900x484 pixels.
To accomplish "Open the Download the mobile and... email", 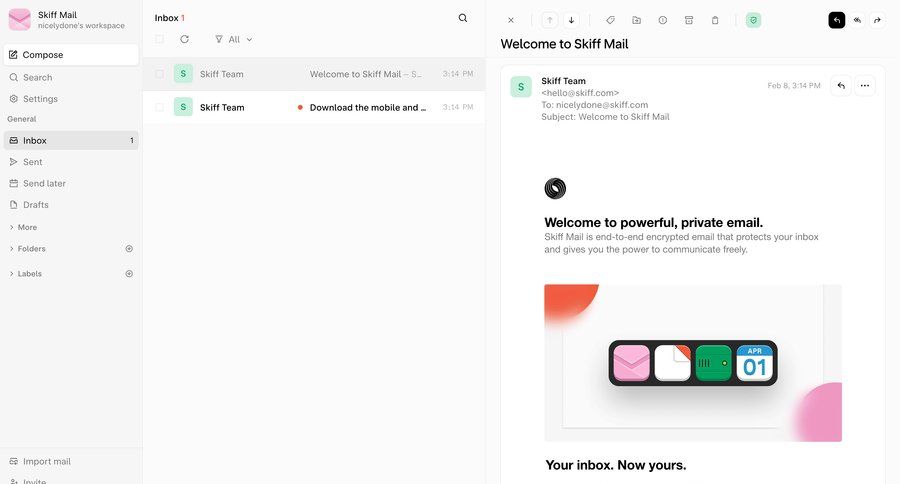I will [x=314, y=107].
